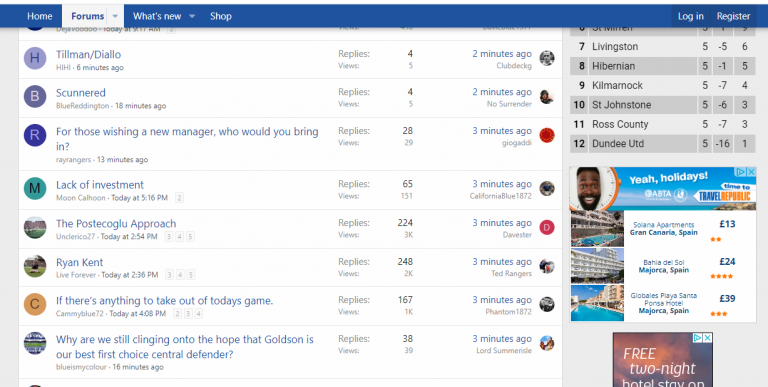Screen dimensions: 768x387
Task: Click latest post time on Ryan Kent row
Action: click(502, 262)
